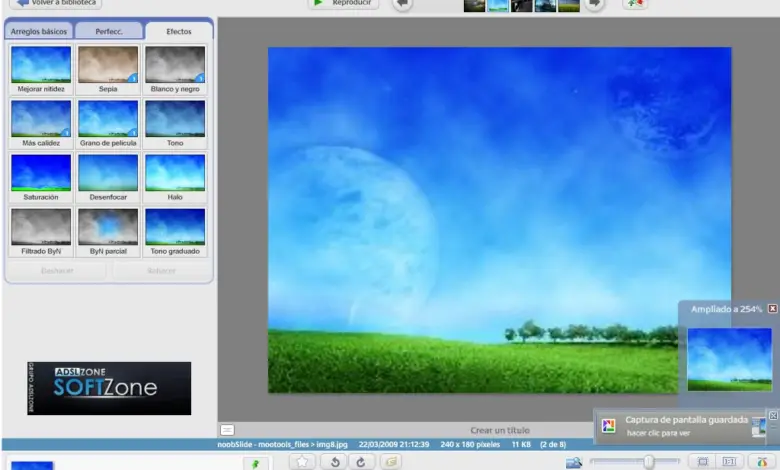The width and height of the screenshot is (780, 470).
Task: Click the green pin hold icon
Action: pyautogui.click(x=256, y=464)
